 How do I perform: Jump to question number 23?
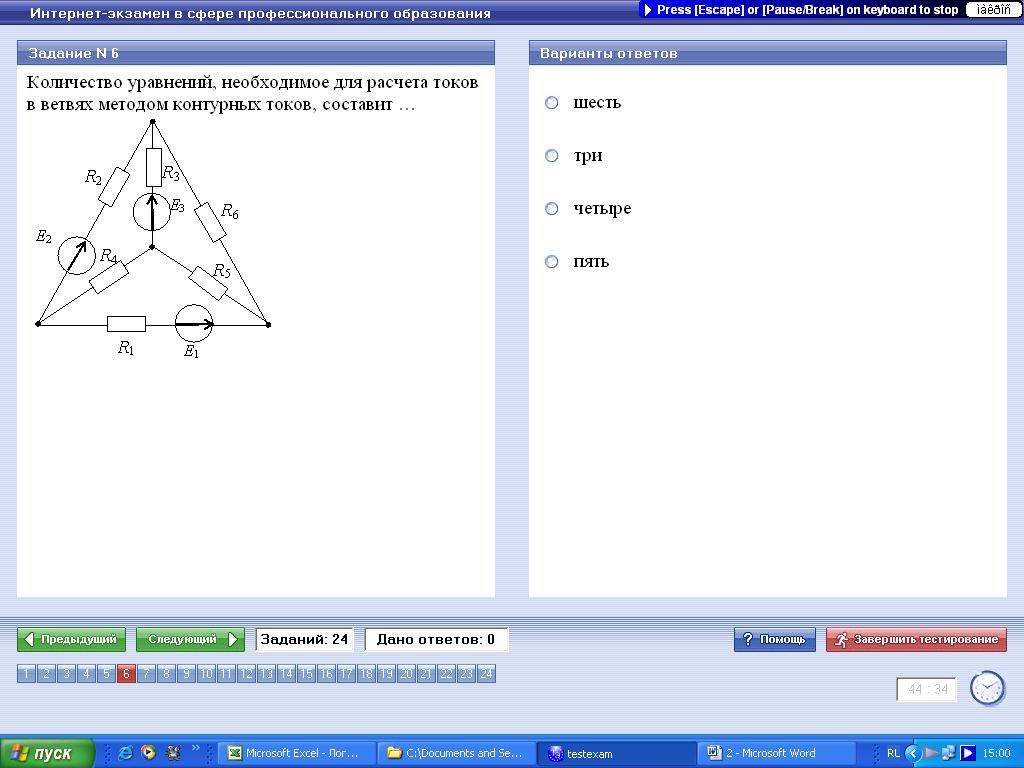466,673
